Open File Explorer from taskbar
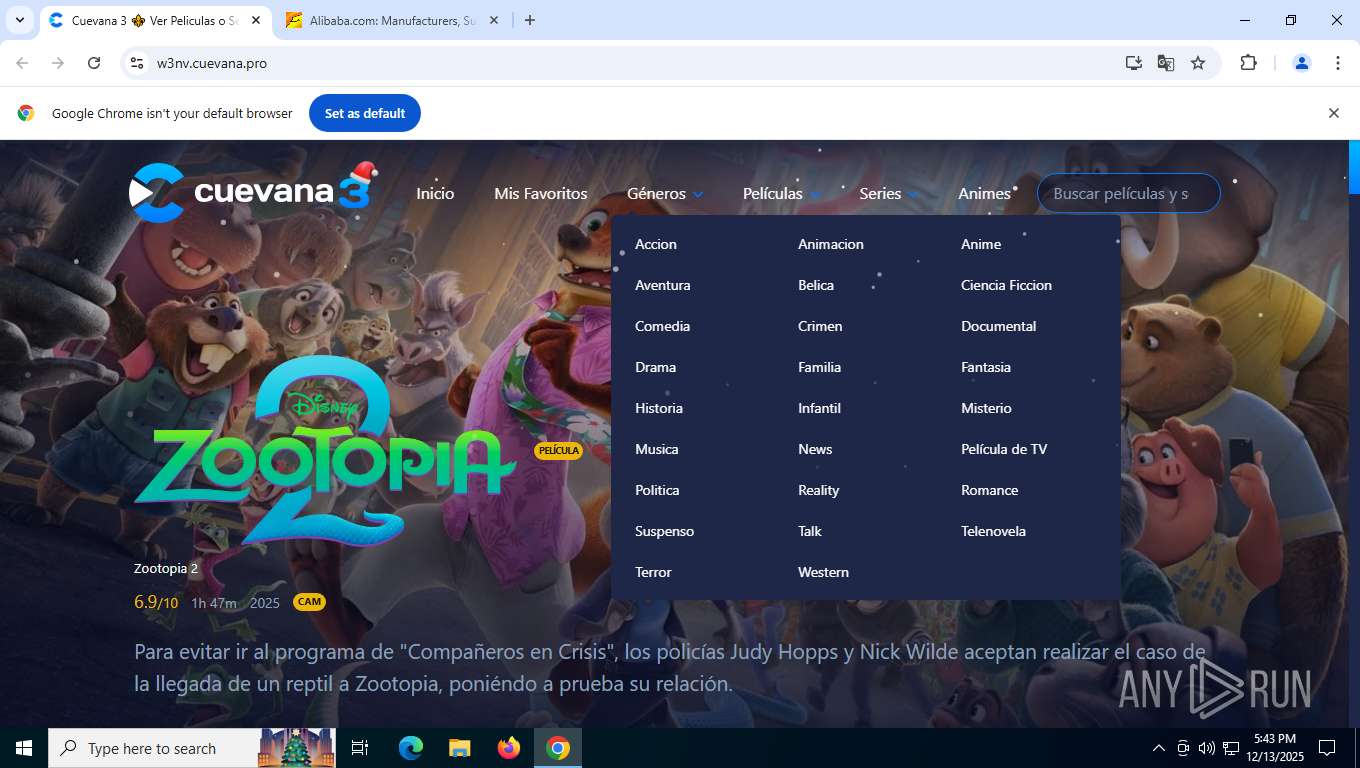 [x=459, y=748]
